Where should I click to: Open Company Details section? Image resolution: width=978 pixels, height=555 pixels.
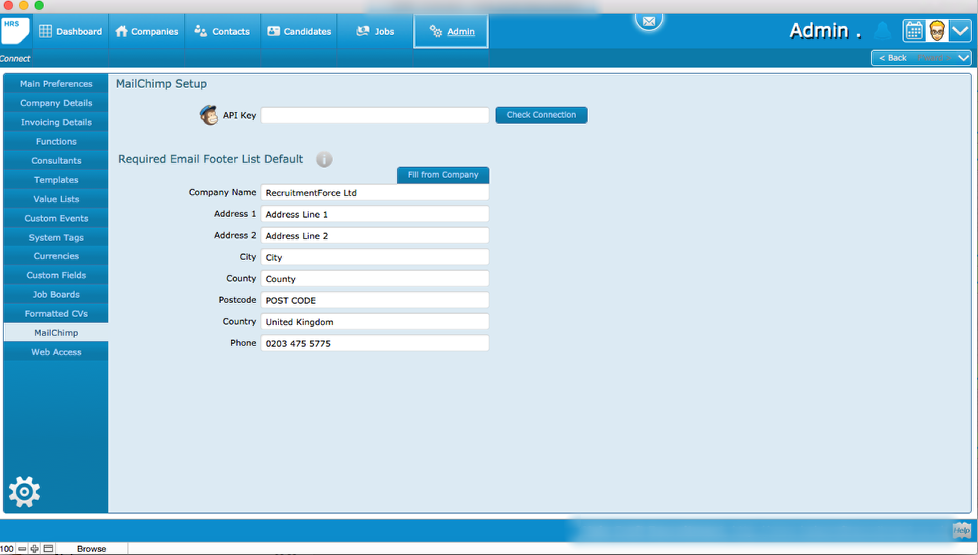(56, 103)
